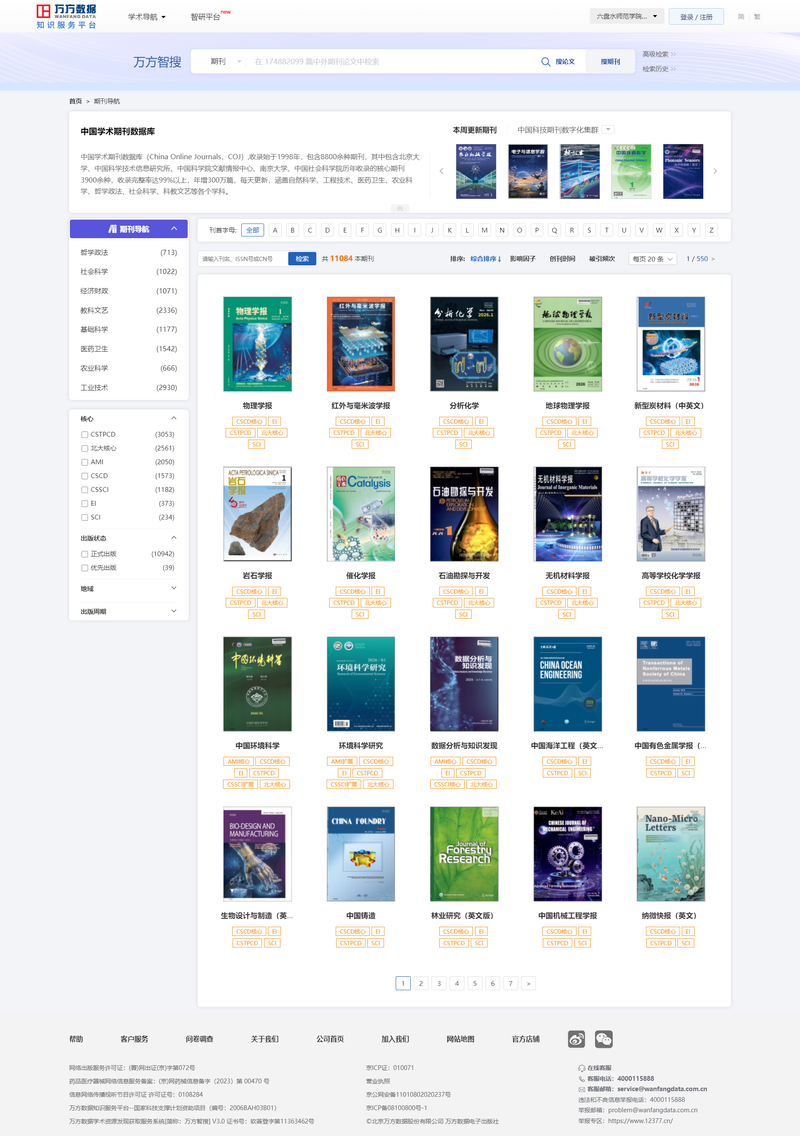Check the AMI core filter
The height and width of the screenshot is (1136, 800).
click(x=84, y=462)
